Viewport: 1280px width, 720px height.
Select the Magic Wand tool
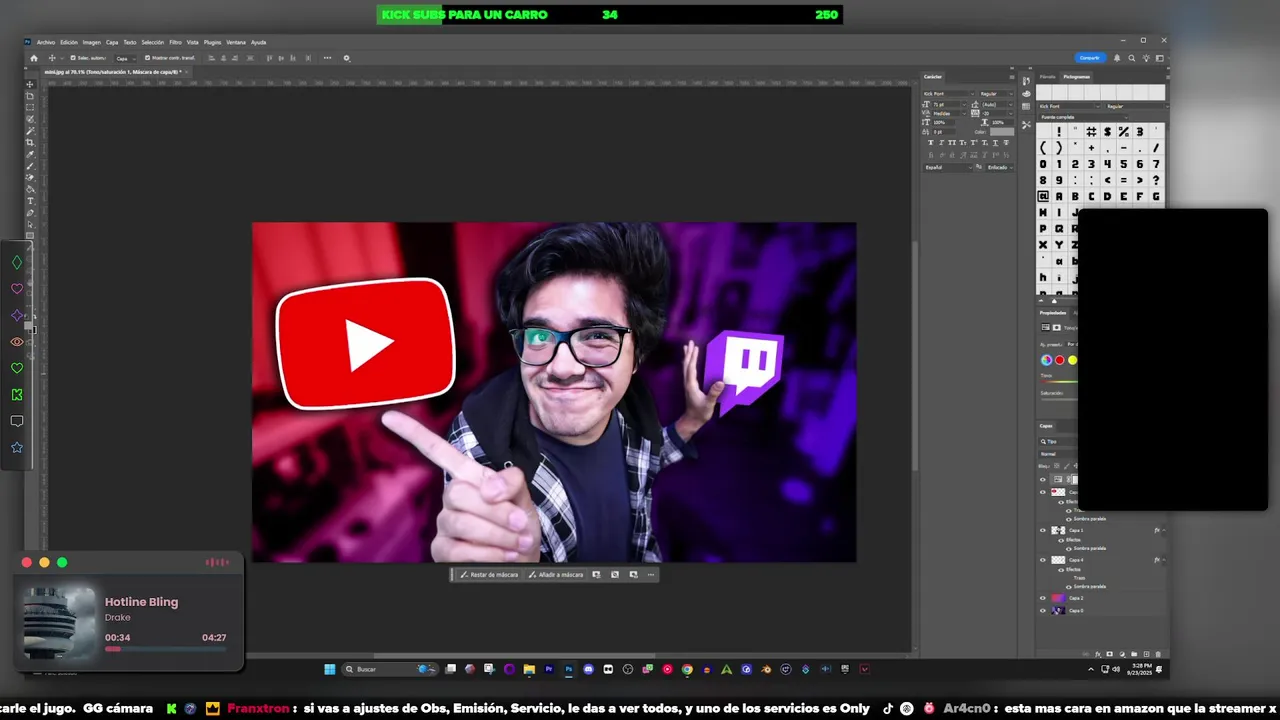[x=29, y=131]
